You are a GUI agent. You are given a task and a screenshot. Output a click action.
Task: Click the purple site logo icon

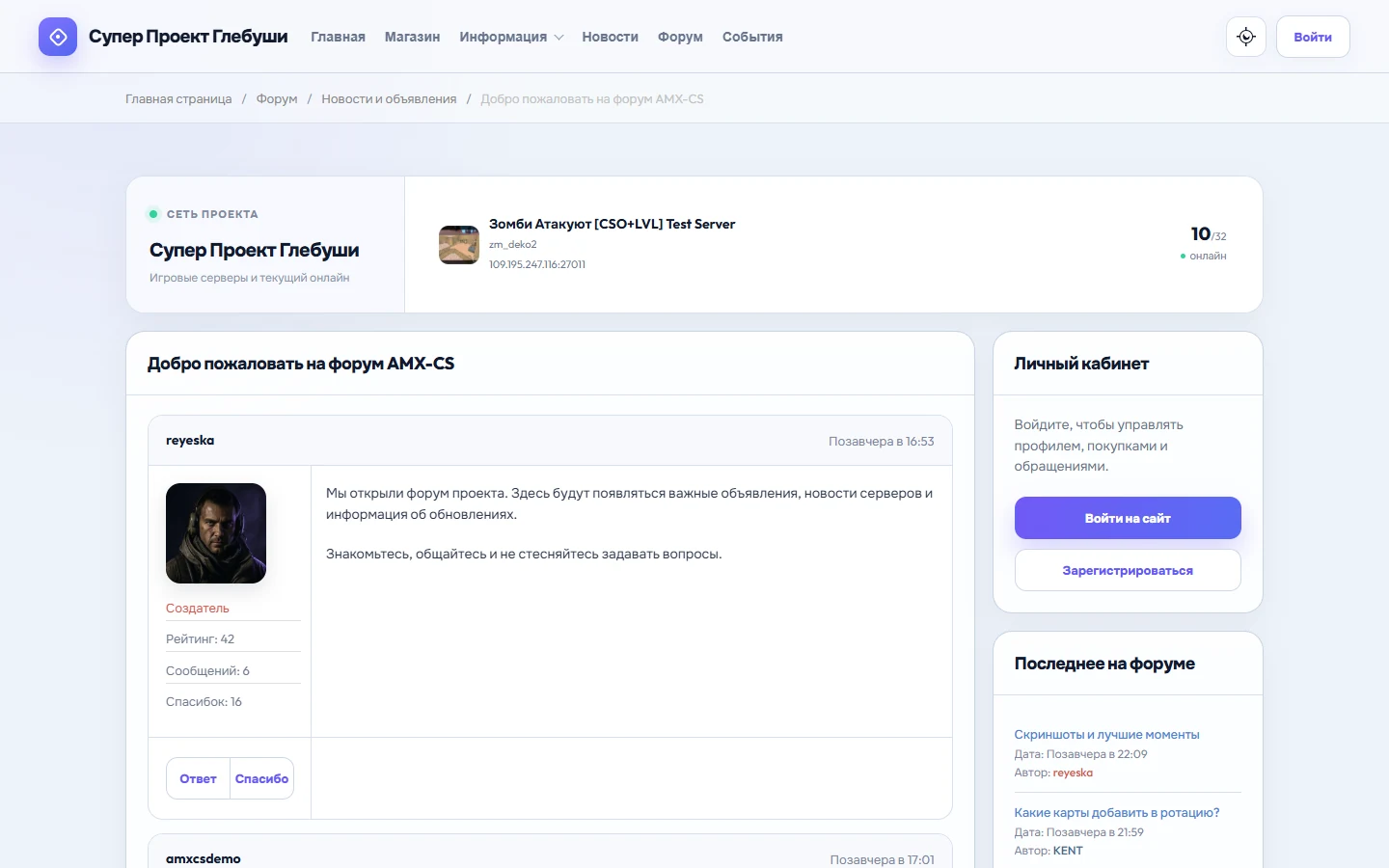[x=58, y=37]
